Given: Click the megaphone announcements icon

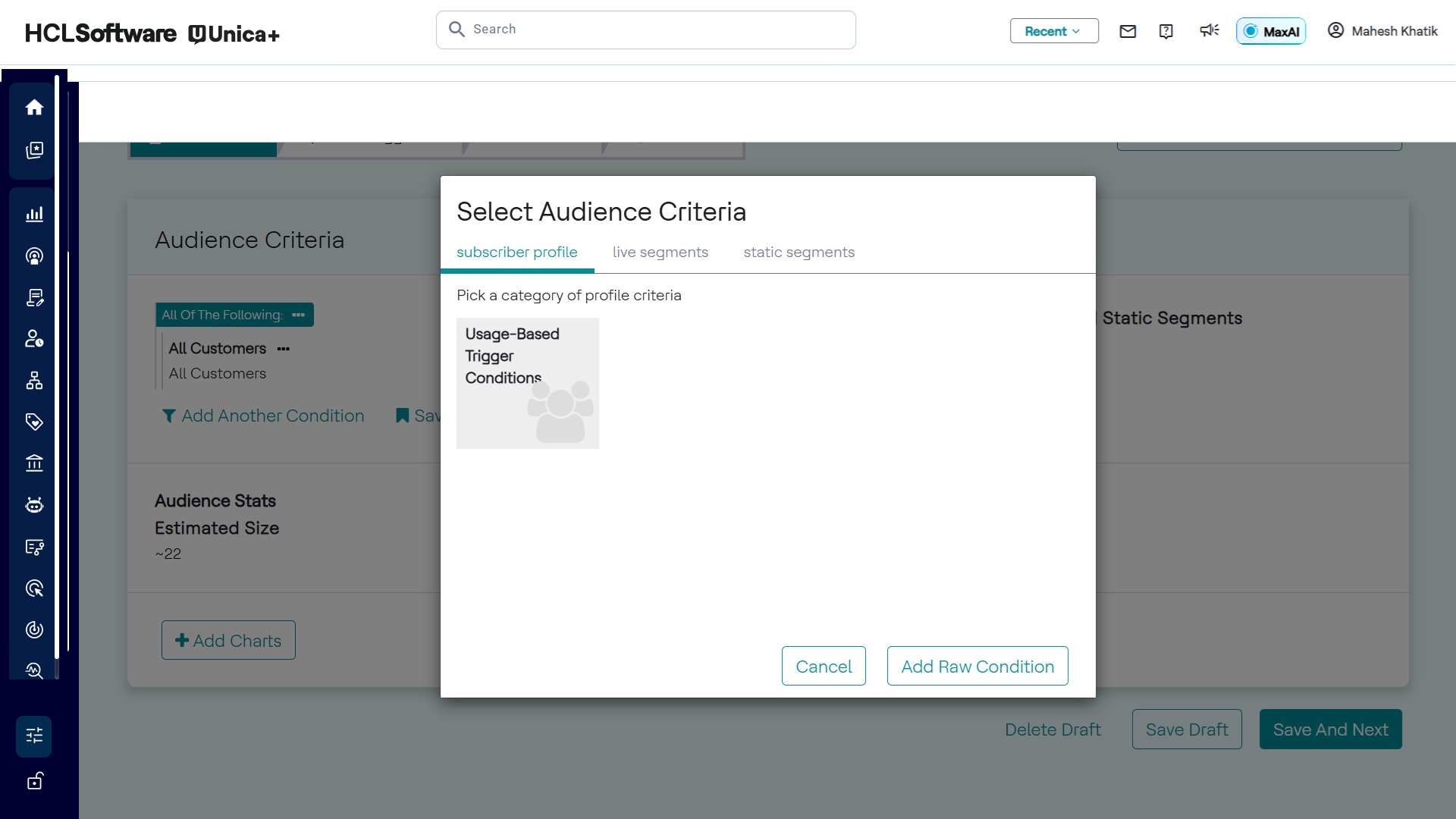Looking at the screenshot, I should [x=1209, y=30].
